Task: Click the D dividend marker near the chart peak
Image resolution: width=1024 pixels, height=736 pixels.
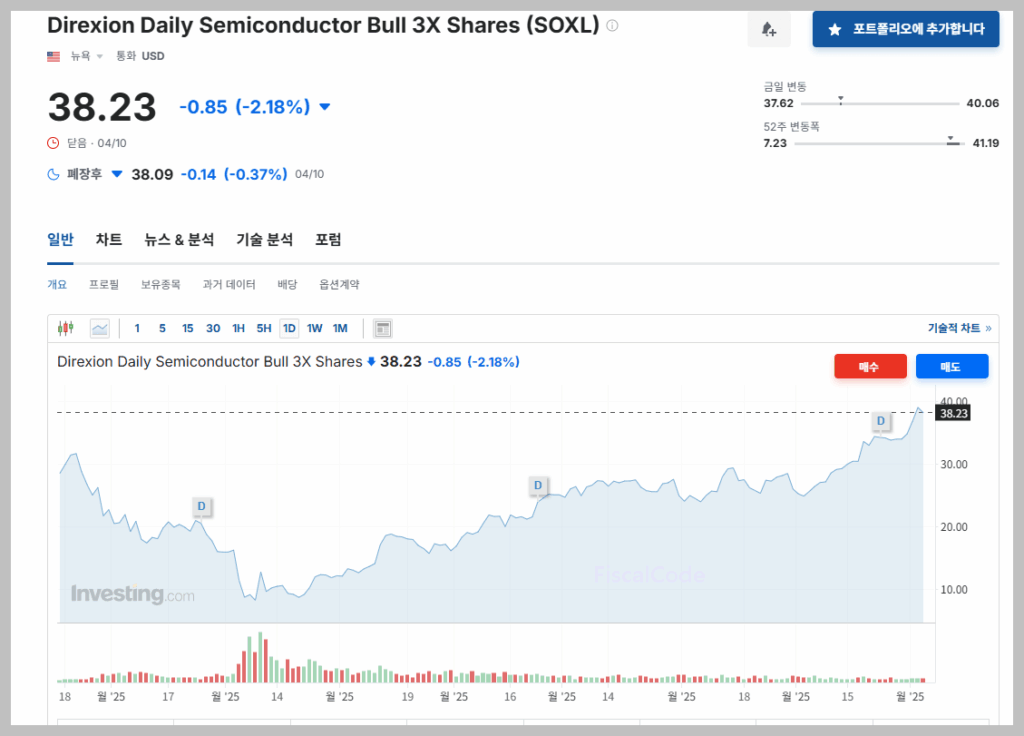Action: (x=880, y=422)
